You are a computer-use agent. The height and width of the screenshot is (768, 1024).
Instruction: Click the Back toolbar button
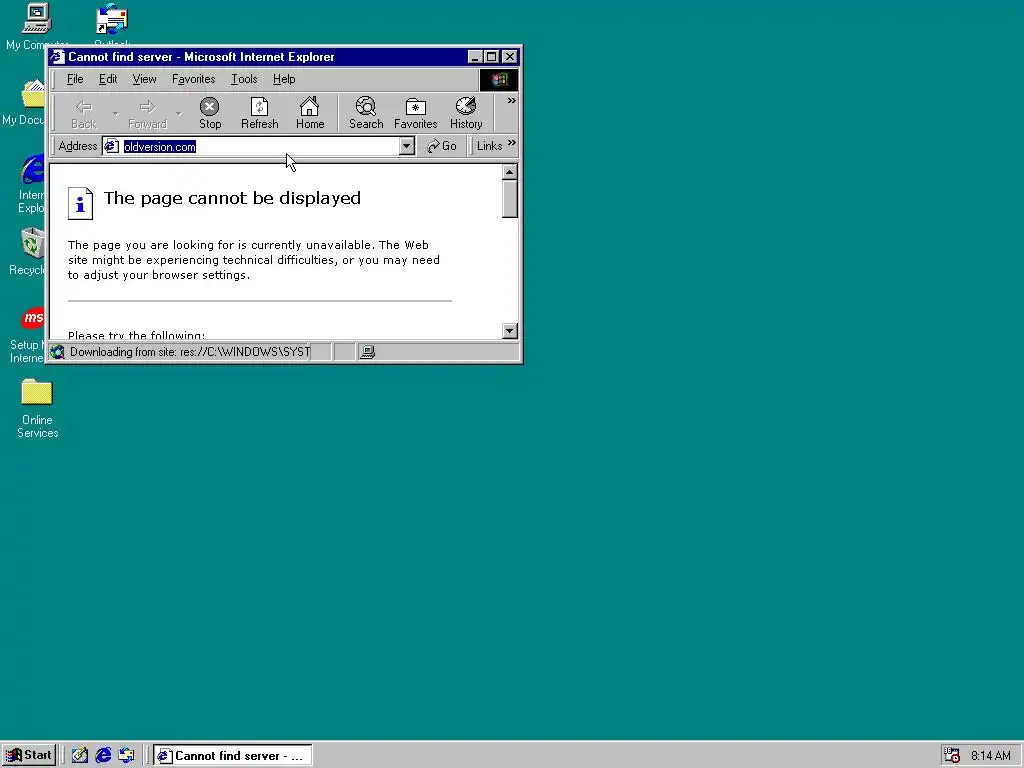click(x=84, y=114)
